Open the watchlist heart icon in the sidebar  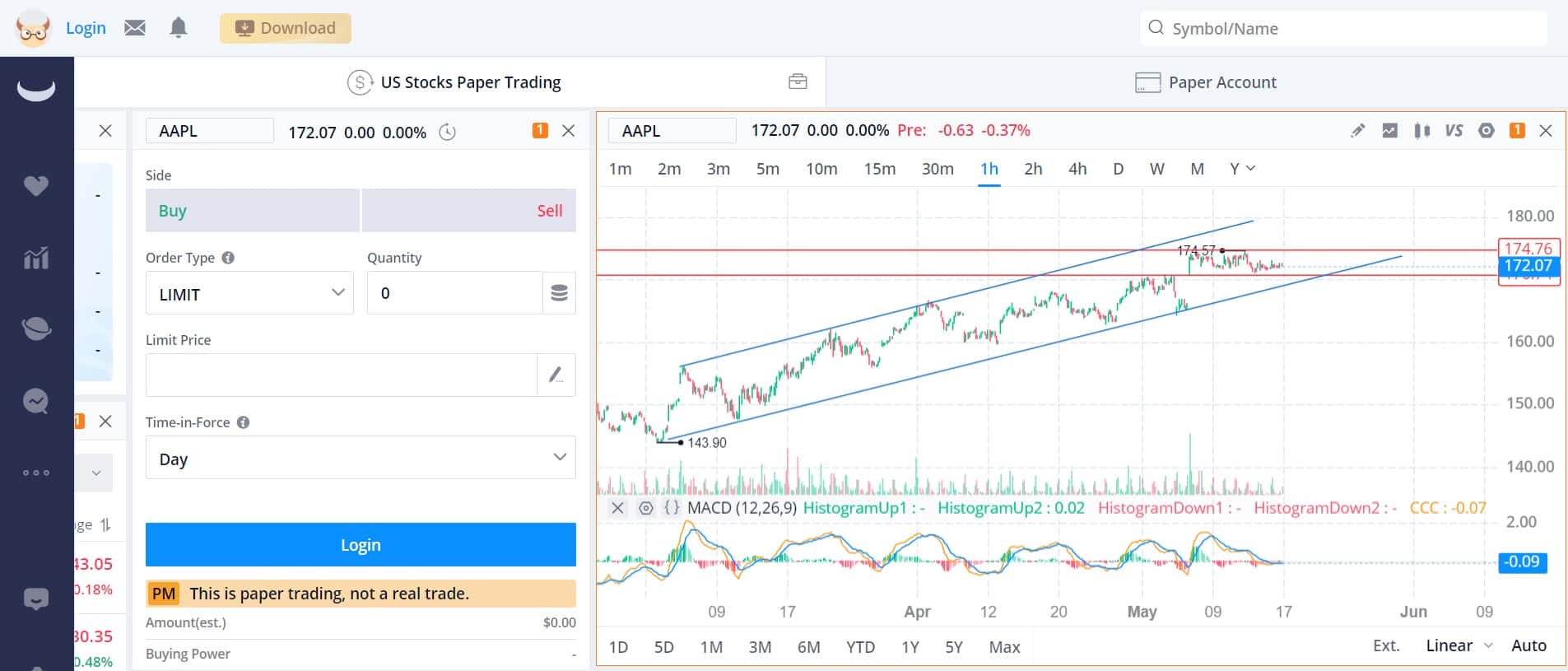36,186
